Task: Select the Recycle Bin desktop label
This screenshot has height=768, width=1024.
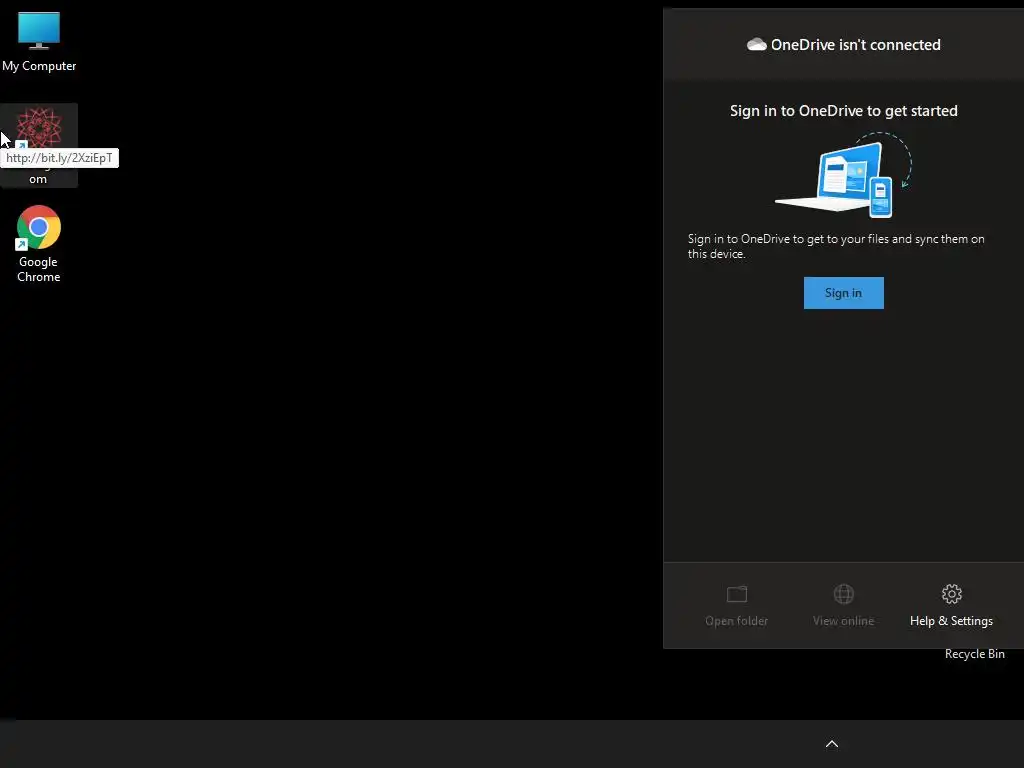Action: click(x=974, y=654)
